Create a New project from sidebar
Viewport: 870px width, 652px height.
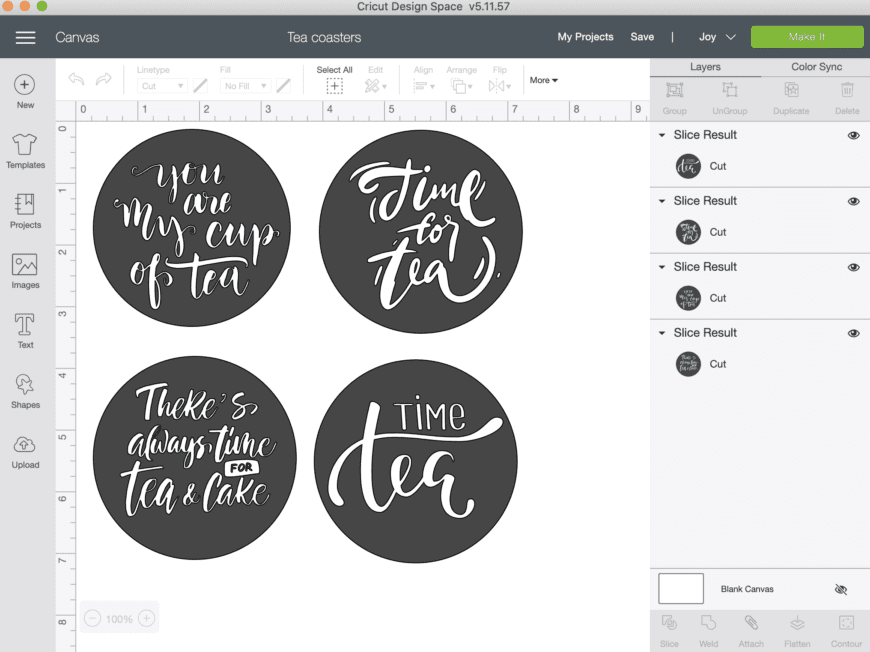tap(25, 92)
